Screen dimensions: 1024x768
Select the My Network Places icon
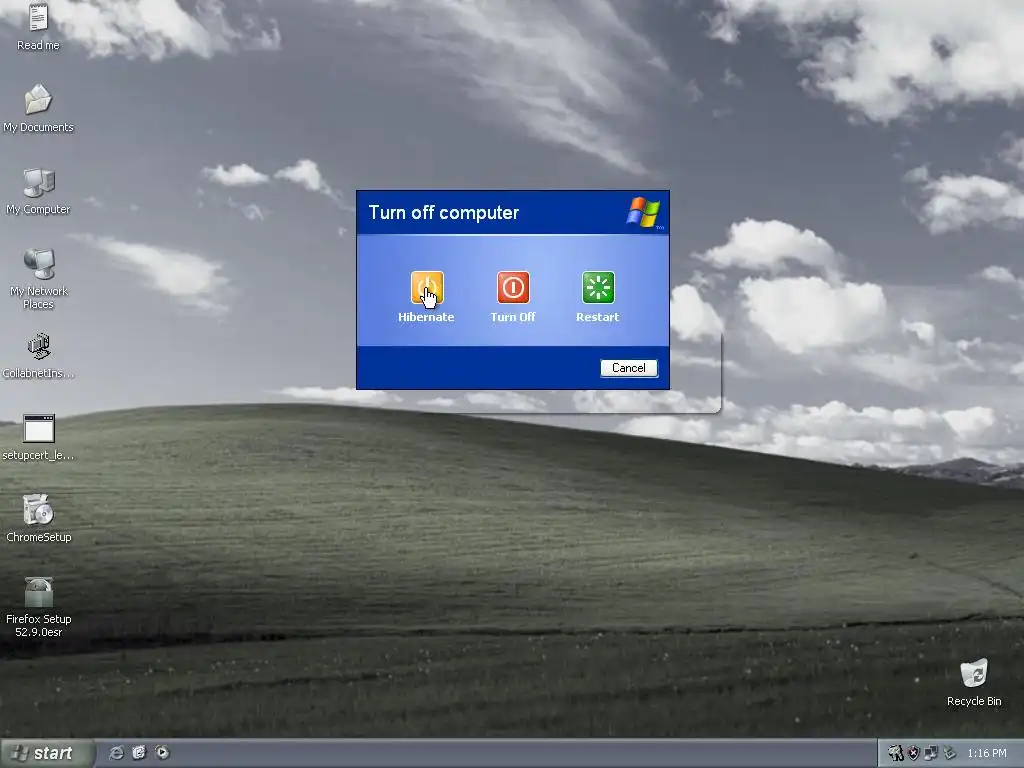tap(38, 279)
